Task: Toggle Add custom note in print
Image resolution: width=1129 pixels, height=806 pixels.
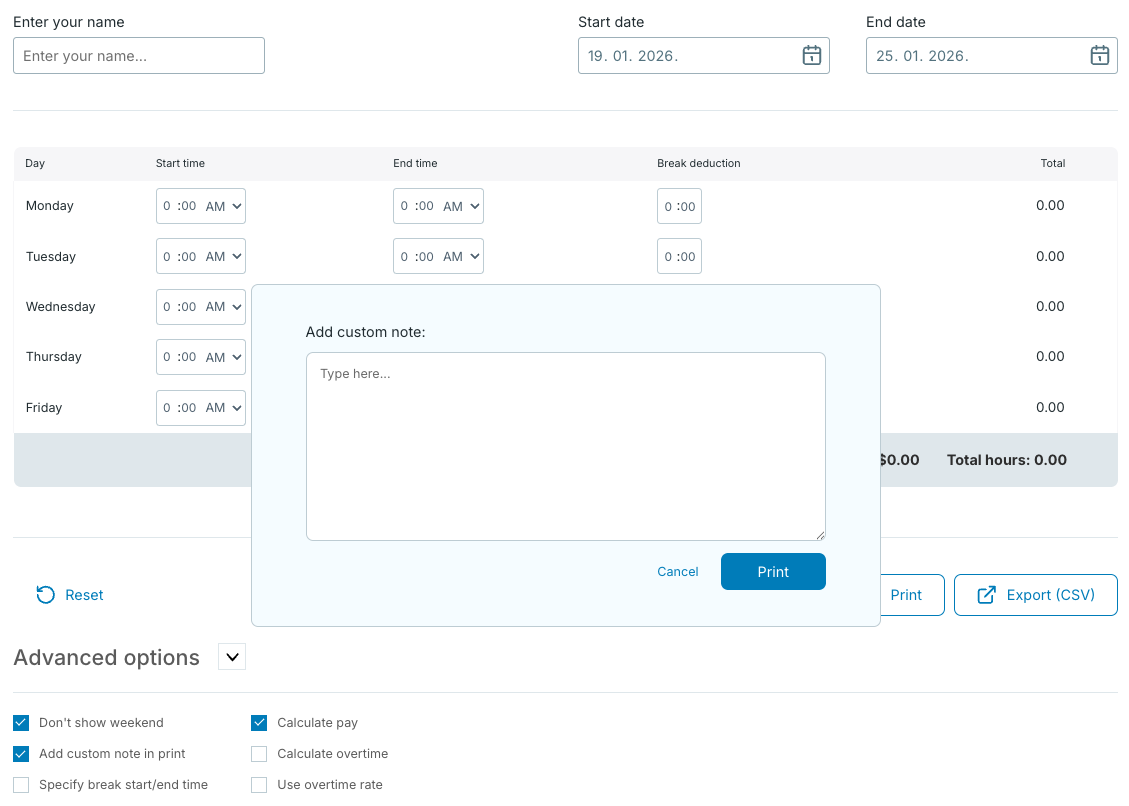Action: (21, 754)
